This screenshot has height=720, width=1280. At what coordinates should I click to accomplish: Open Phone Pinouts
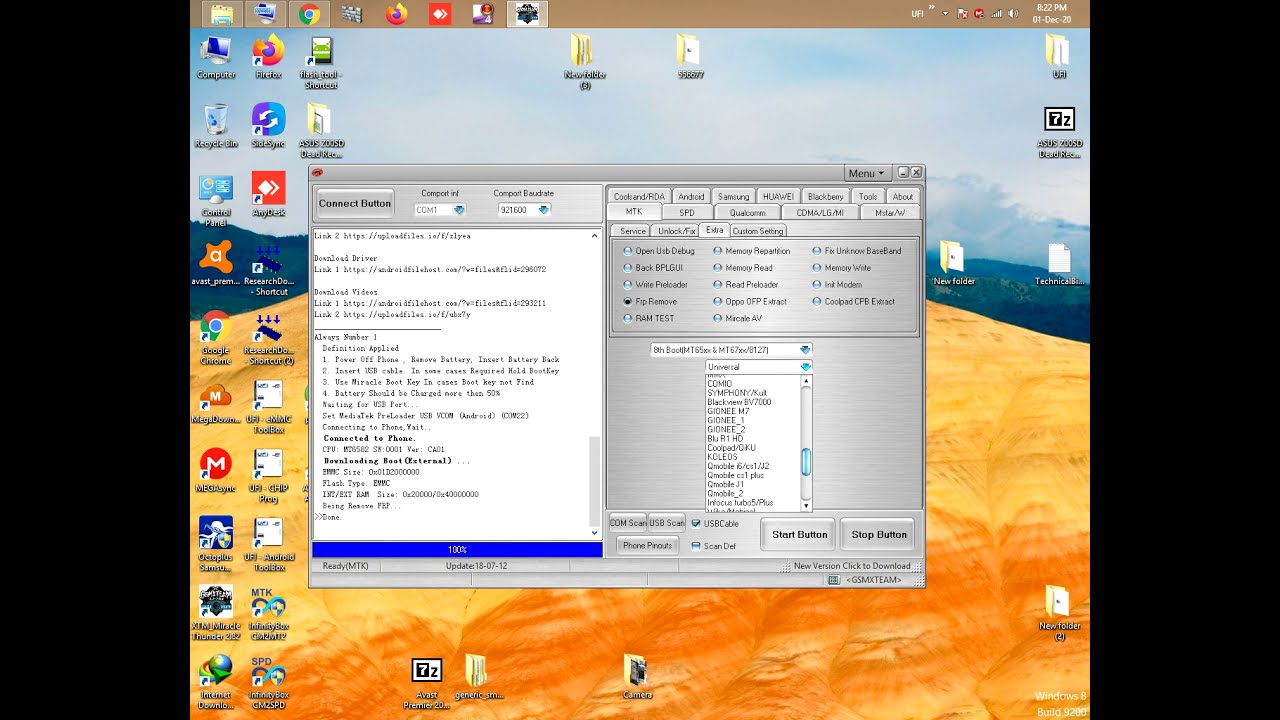point(648,545)
